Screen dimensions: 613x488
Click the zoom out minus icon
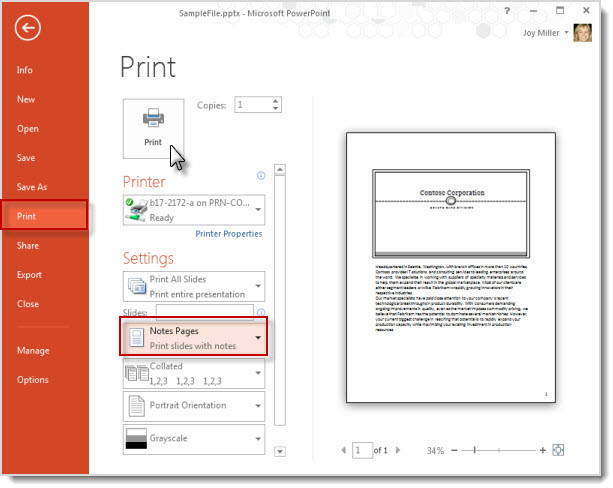tap(454, 450)
